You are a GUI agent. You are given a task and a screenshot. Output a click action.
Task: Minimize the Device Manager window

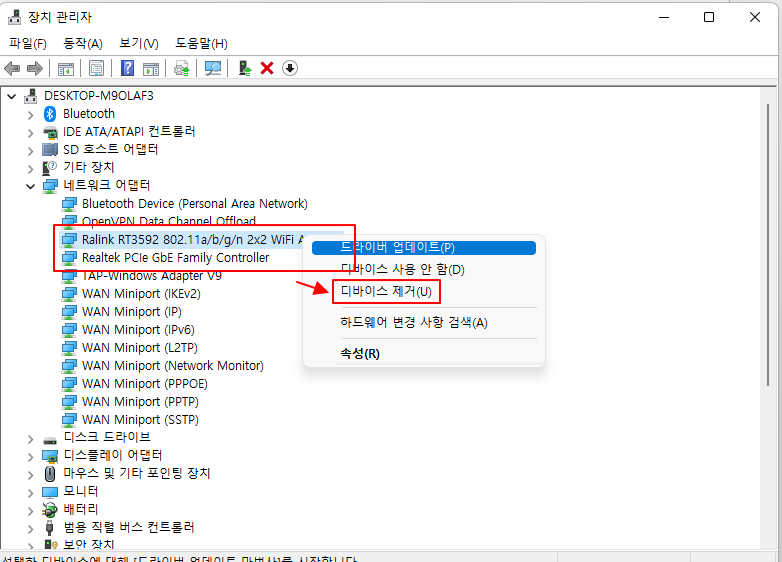(664, 17)
